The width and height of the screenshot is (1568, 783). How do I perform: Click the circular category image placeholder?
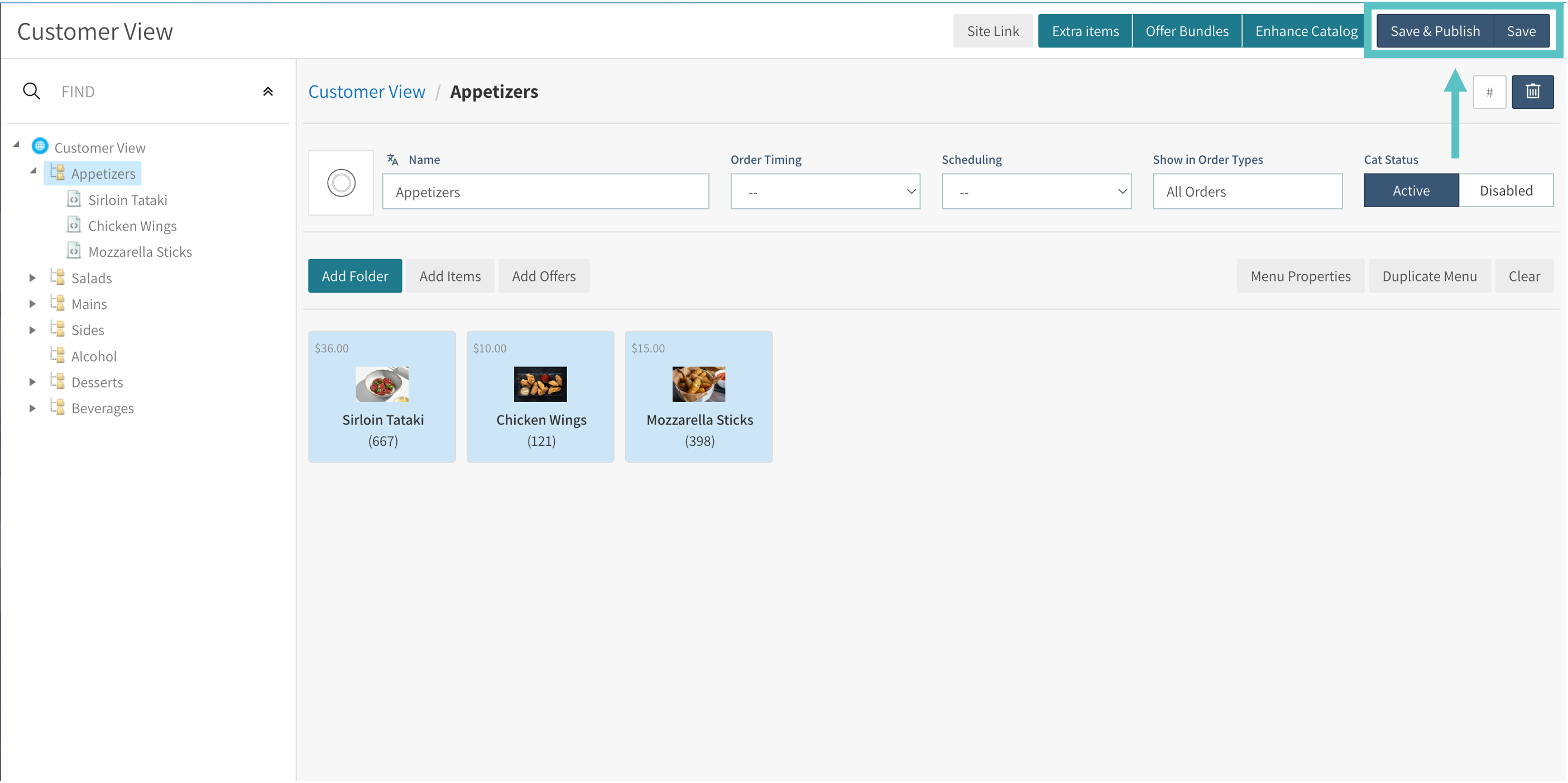pyautogui.click(x=341, y=183)
